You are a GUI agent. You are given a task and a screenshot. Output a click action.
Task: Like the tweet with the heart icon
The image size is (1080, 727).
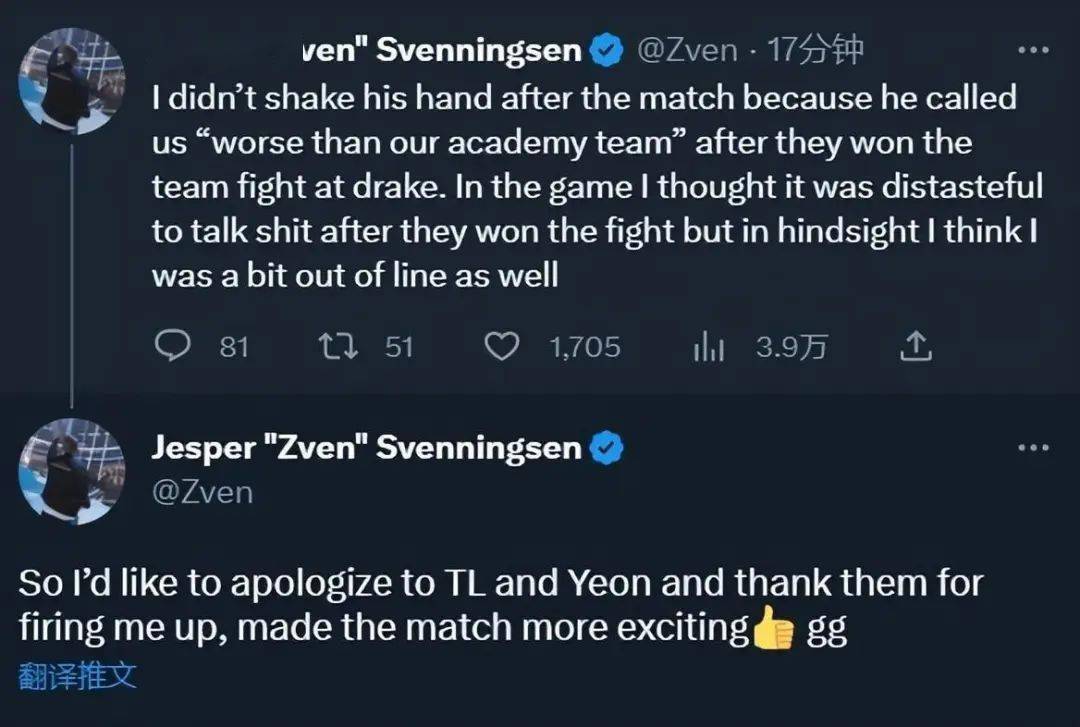click(501, 346)
